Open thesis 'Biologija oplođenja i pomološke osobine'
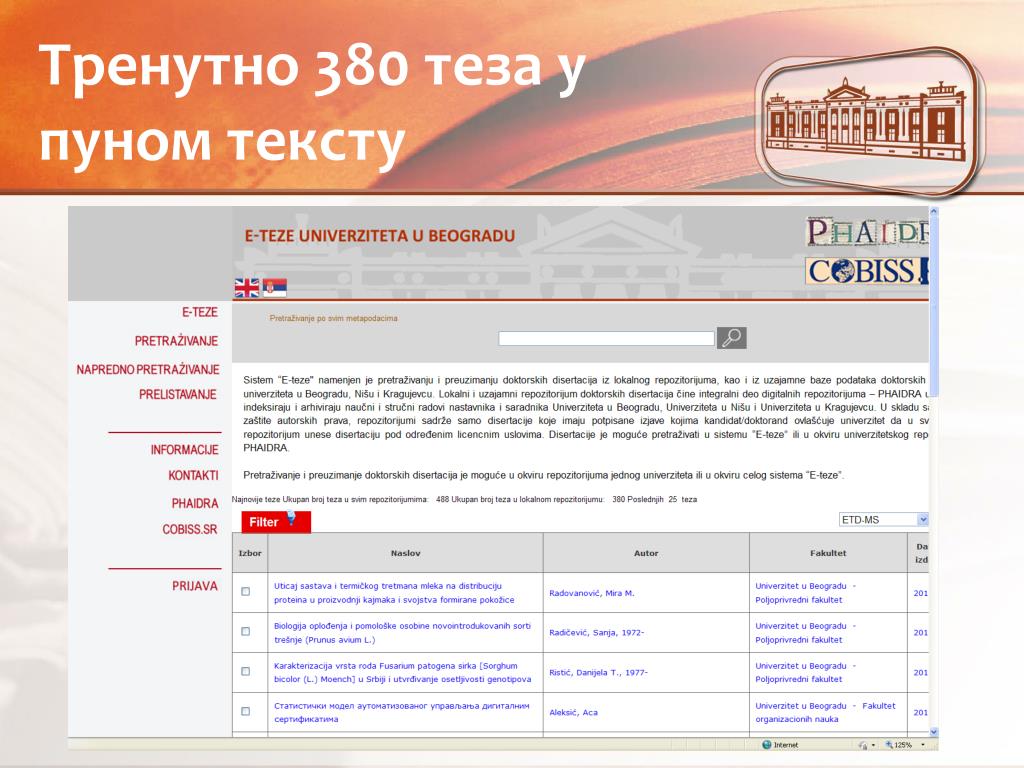This screenshot has height=768, width=1024. point(402,633)
